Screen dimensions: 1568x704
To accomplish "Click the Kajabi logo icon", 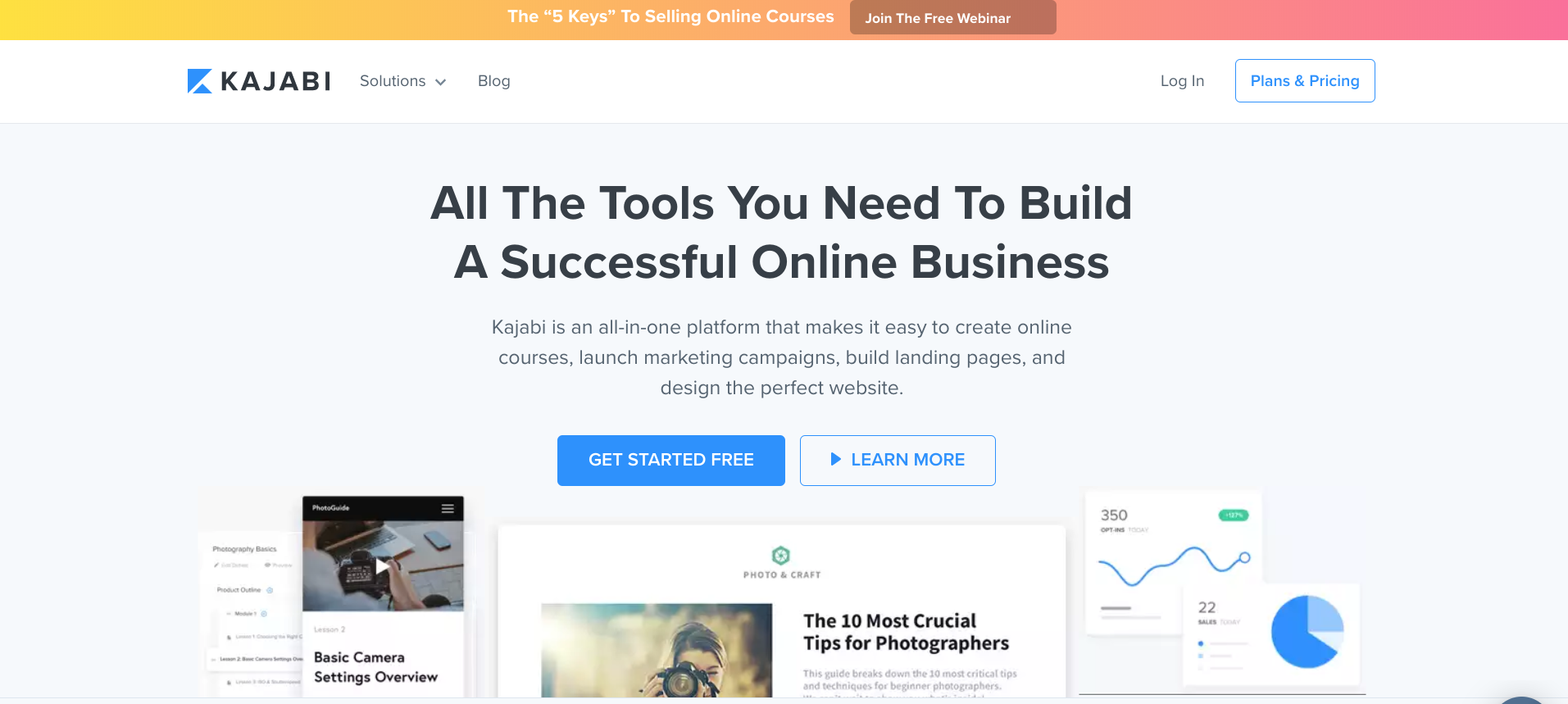I will (200, 81).
